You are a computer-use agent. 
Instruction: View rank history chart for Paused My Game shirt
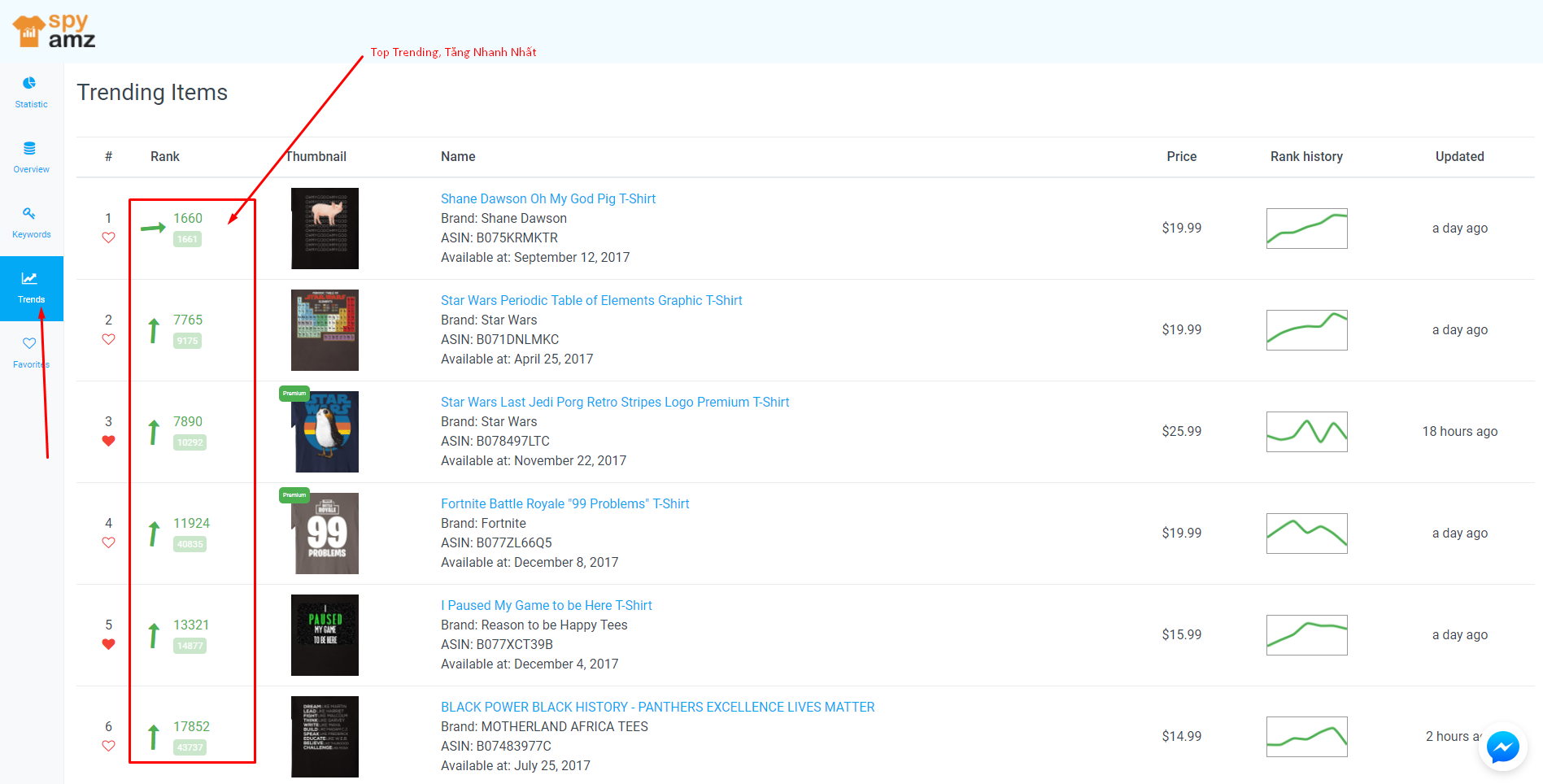pyautogui.click(x=1306, y=635)
